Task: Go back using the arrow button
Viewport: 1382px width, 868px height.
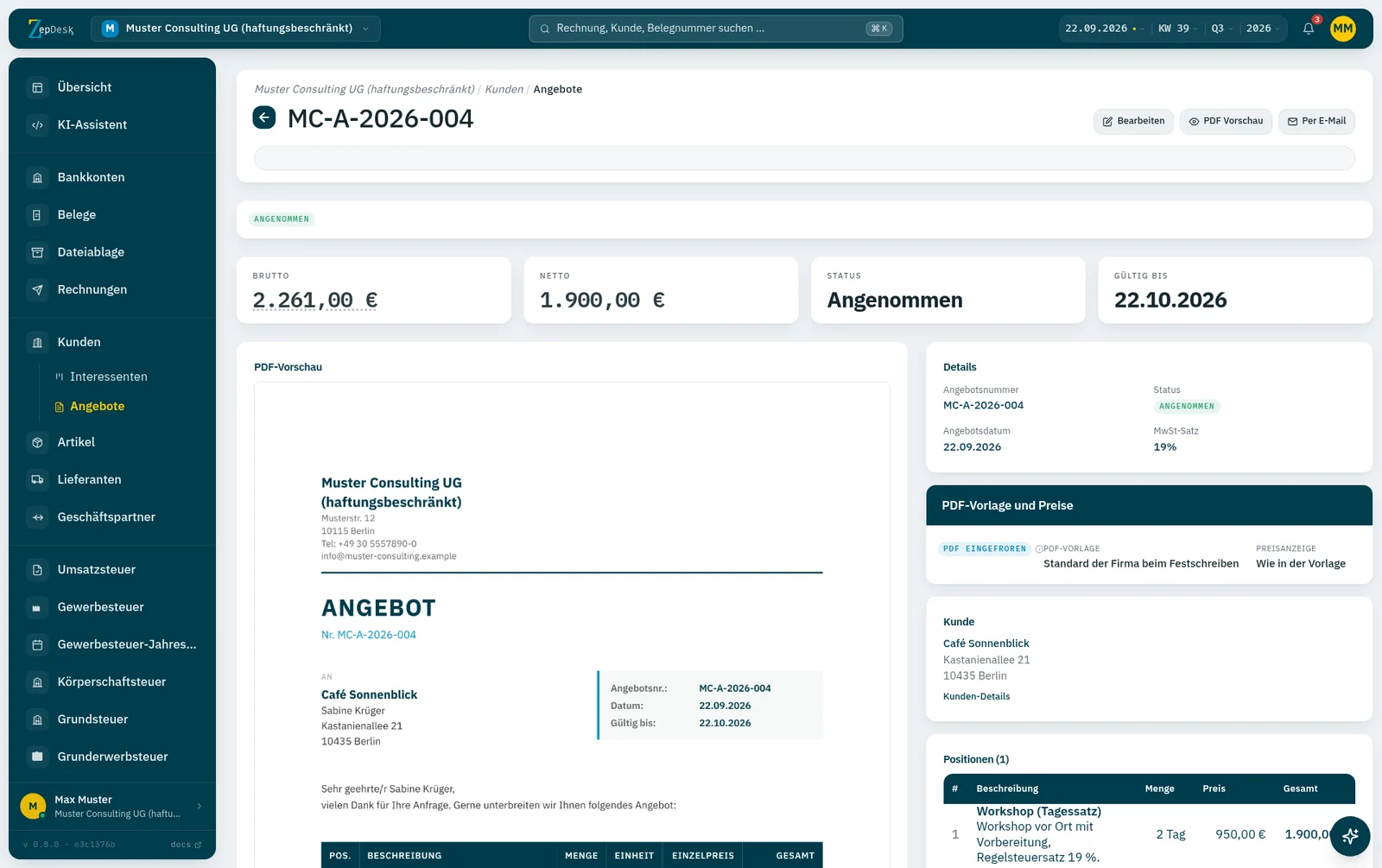Action: tap(264, 117)
